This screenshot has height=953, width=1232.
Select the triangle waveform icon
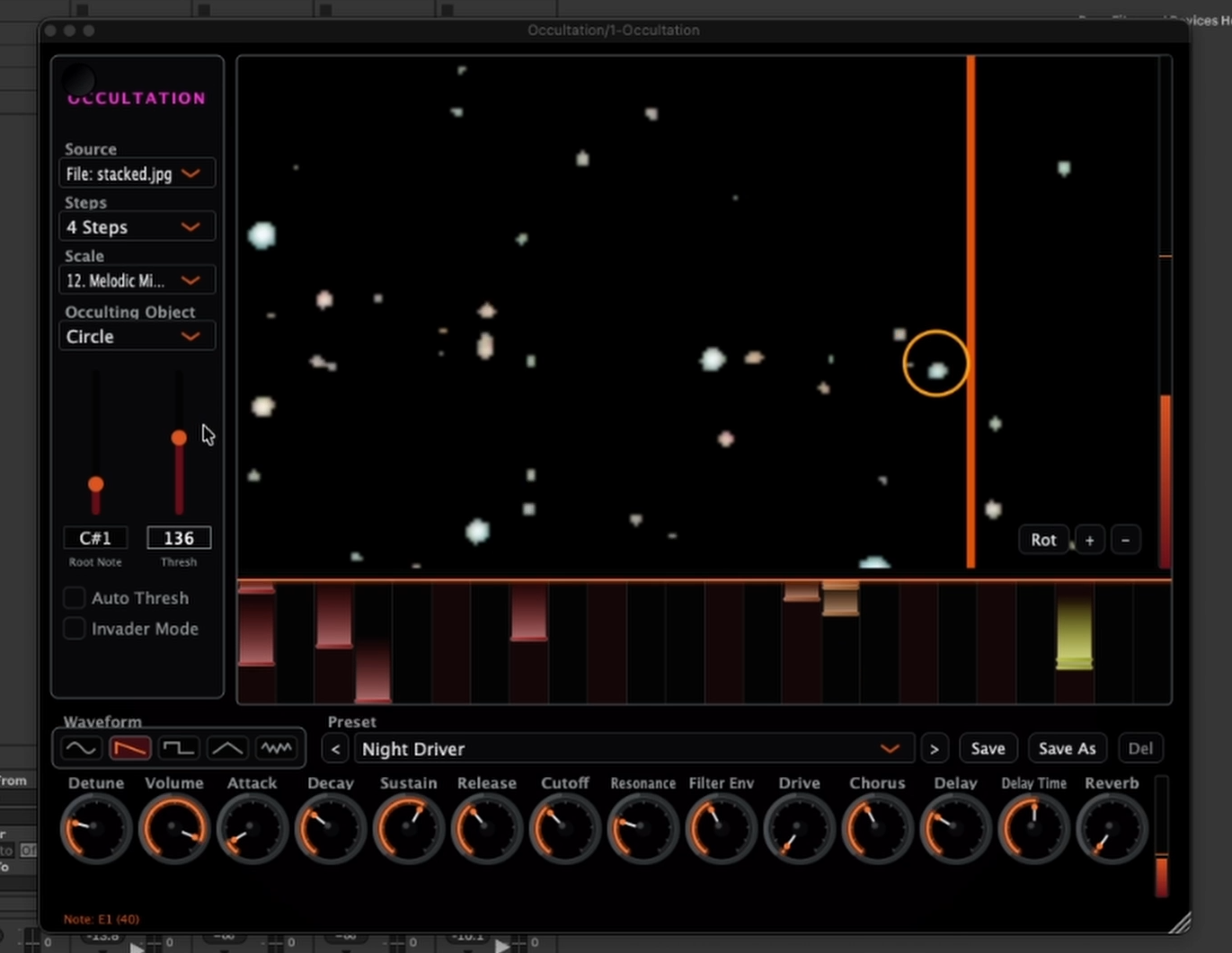(x=226, y=747)
